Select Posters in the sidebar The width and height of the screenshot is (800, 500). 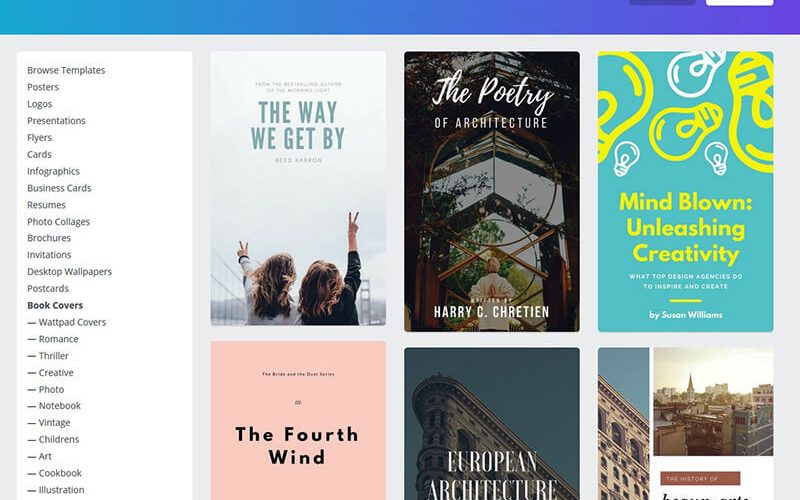[43, 87]
